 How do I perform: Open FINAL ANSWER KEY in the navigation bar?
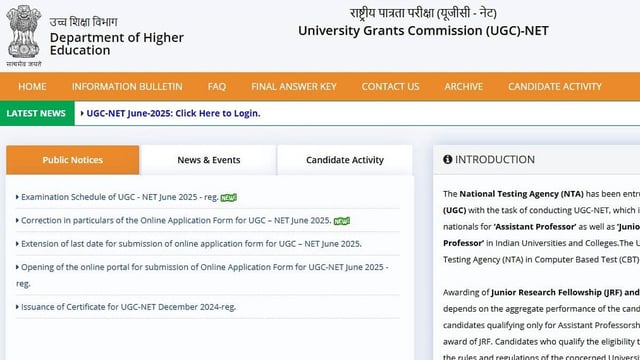[x=293, y=87]
